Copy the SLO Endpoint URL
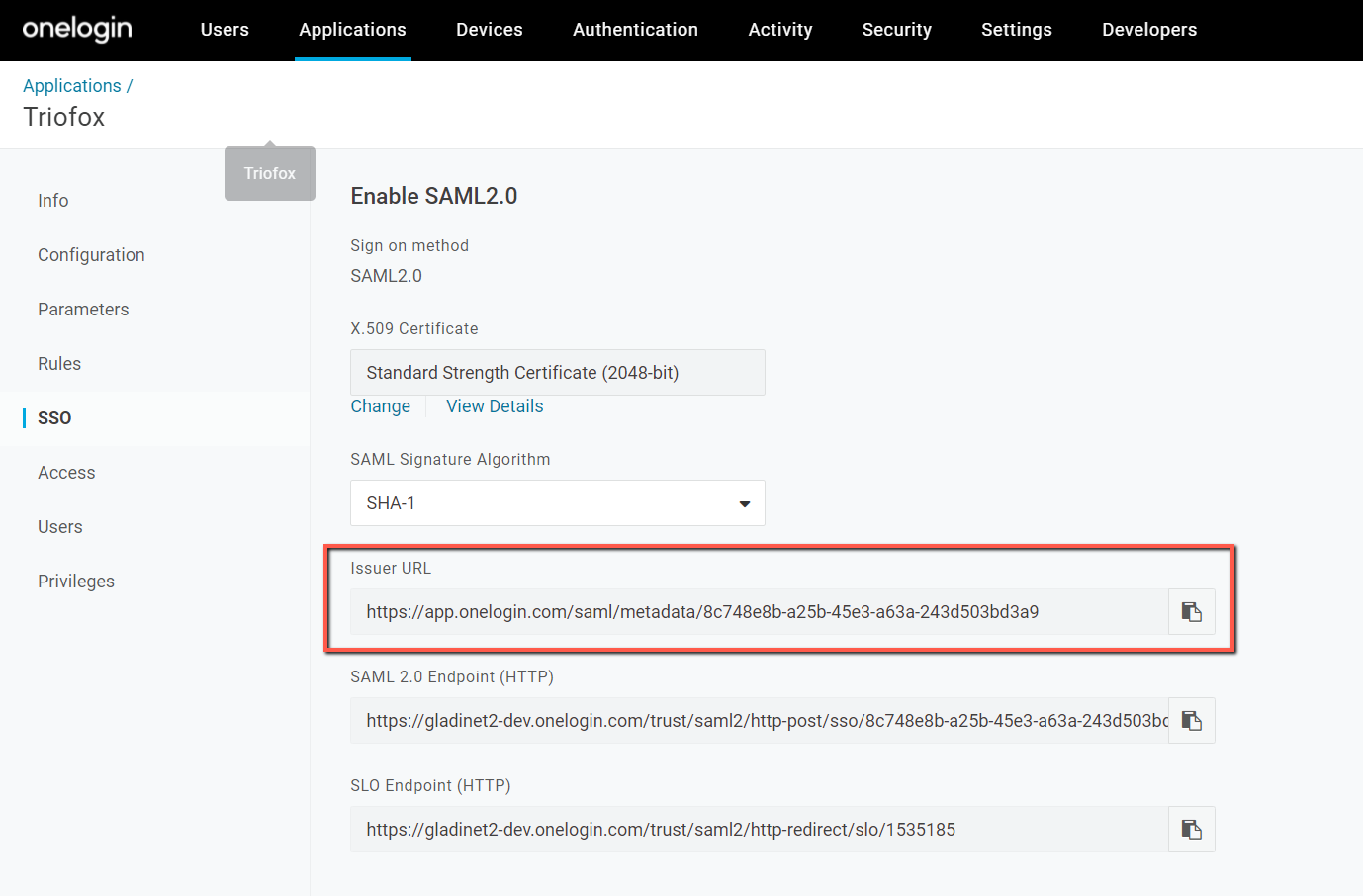Viewport: 1363px width, 896px height. pos(1192,830)
